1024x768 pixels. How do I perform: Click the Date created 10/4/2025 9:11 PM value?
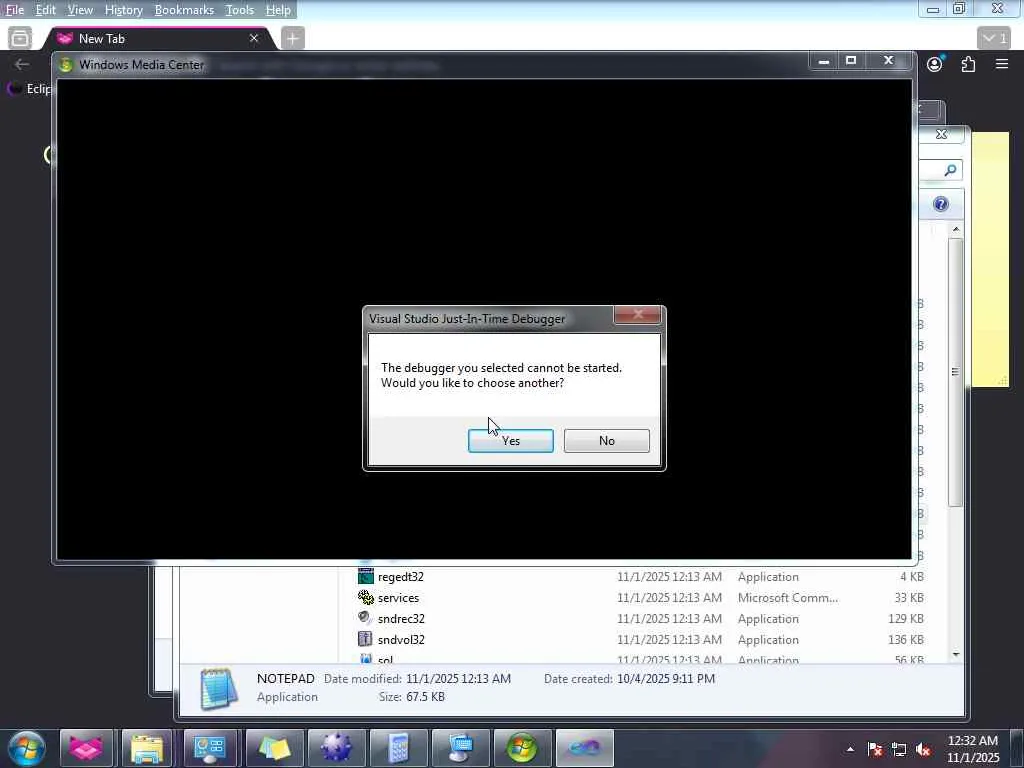666,679
